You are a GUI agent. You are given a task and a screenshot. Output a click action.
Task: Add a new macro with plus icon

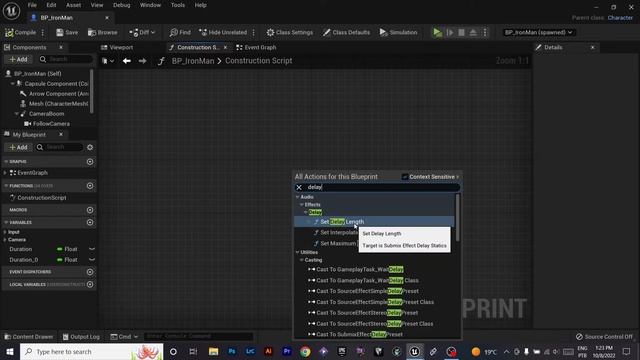(90, 210)
